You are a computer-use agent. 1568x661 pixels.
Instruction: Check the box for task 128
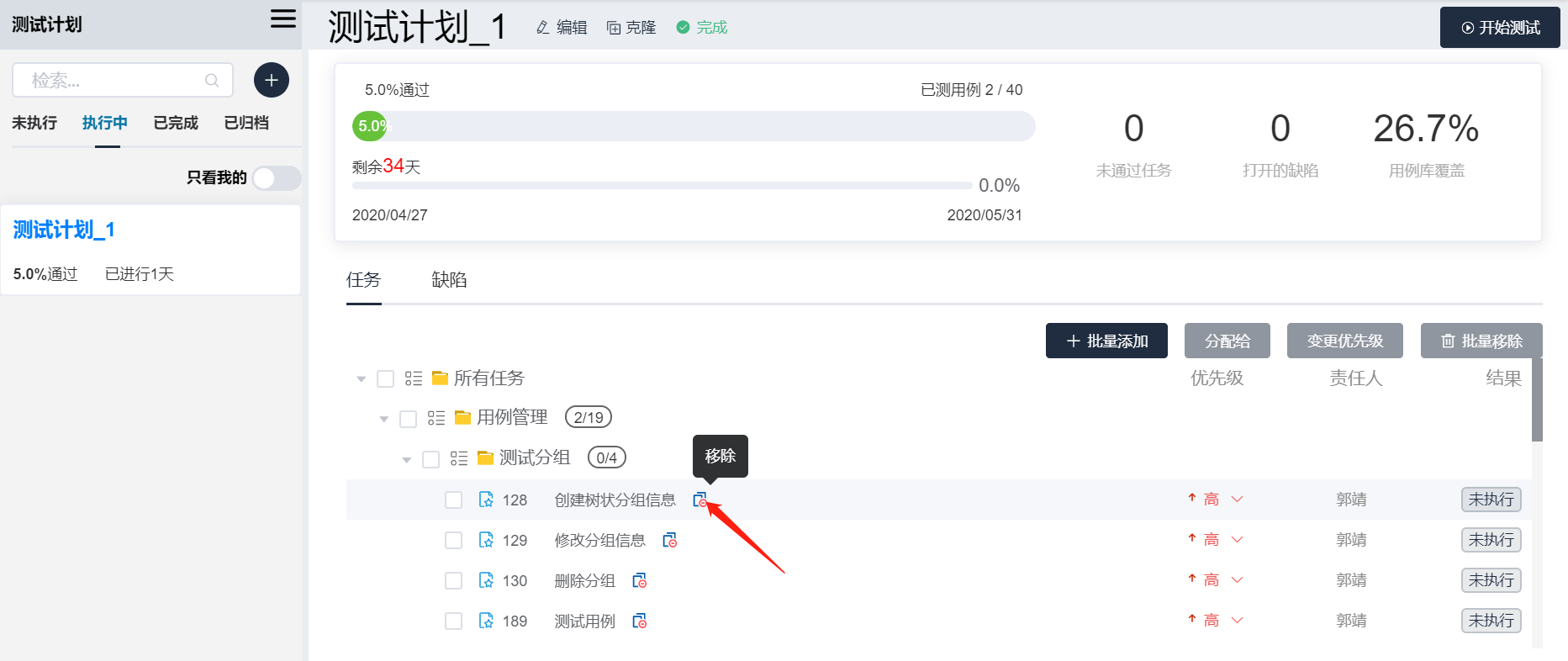(453, 500)
